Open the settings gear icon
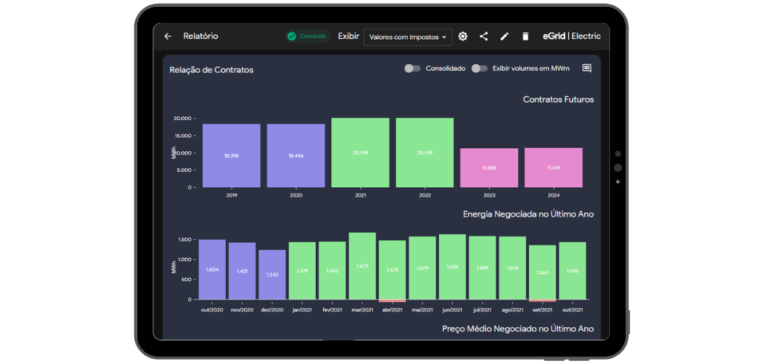 [x=463, y=36]
